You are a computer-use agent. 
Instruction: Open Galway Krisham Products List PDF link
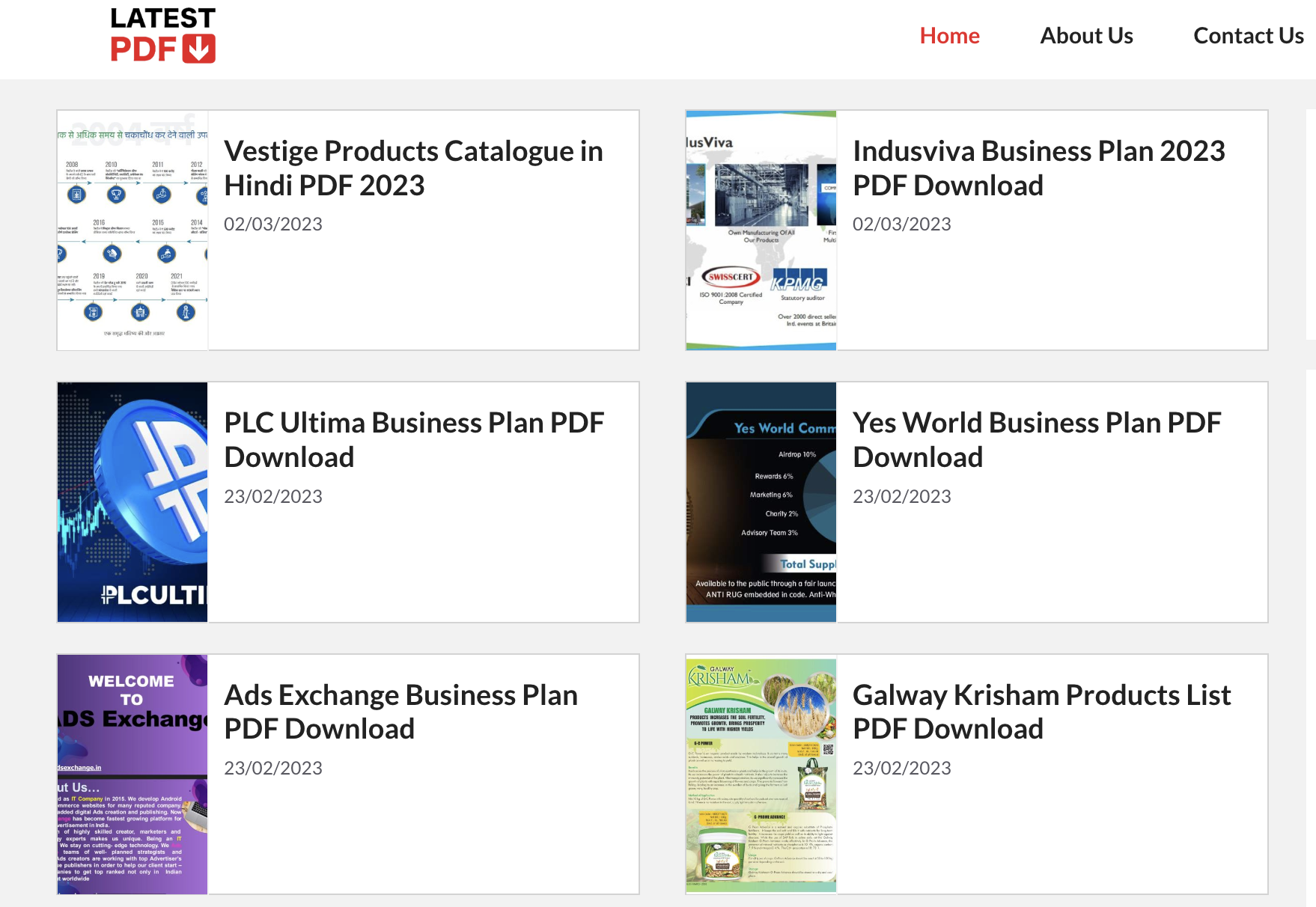pyautogui.click(x=1041, y=712)
